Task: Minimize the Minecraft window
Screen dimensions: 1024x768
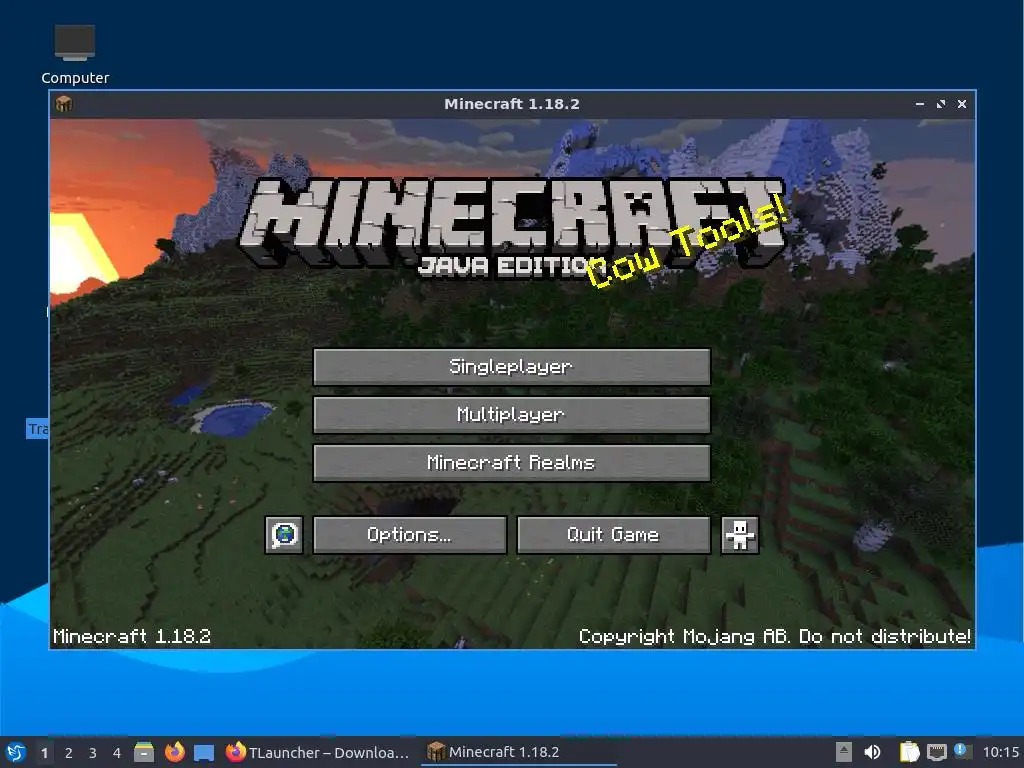Action: 920,104
